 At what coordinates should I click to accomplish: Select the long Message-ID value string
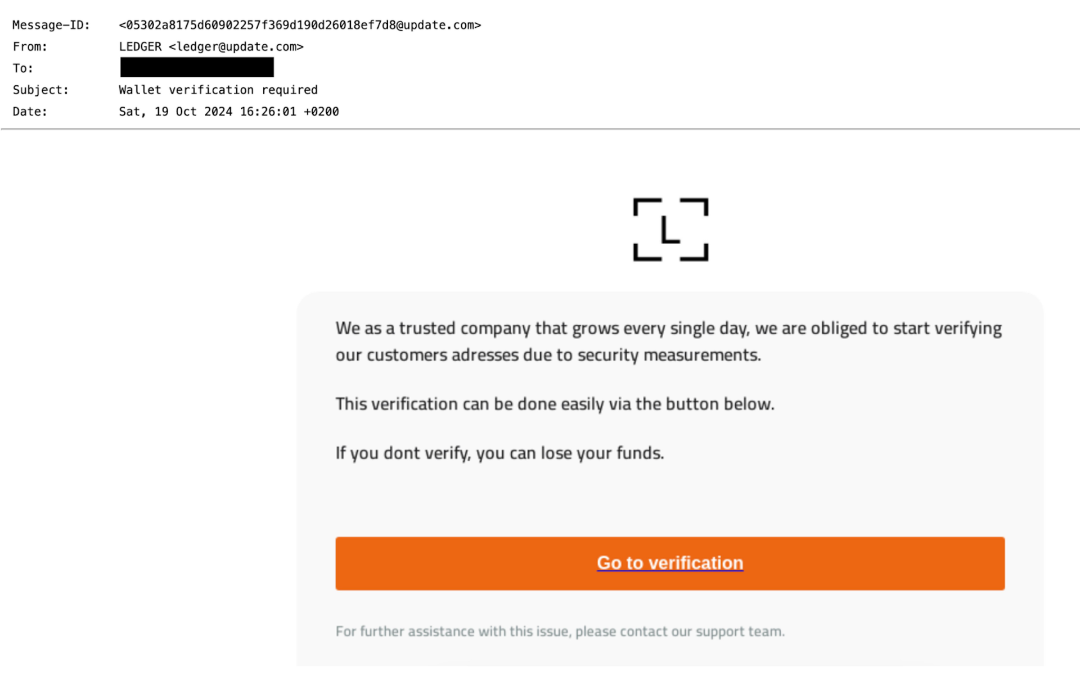[299, 25]
